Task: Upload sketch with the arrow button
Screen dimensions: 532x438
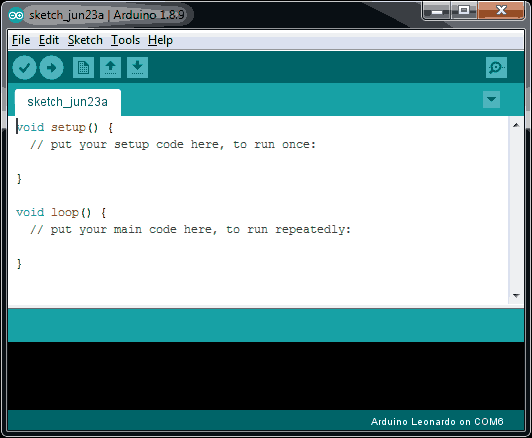Action: [x=51, y=68]
